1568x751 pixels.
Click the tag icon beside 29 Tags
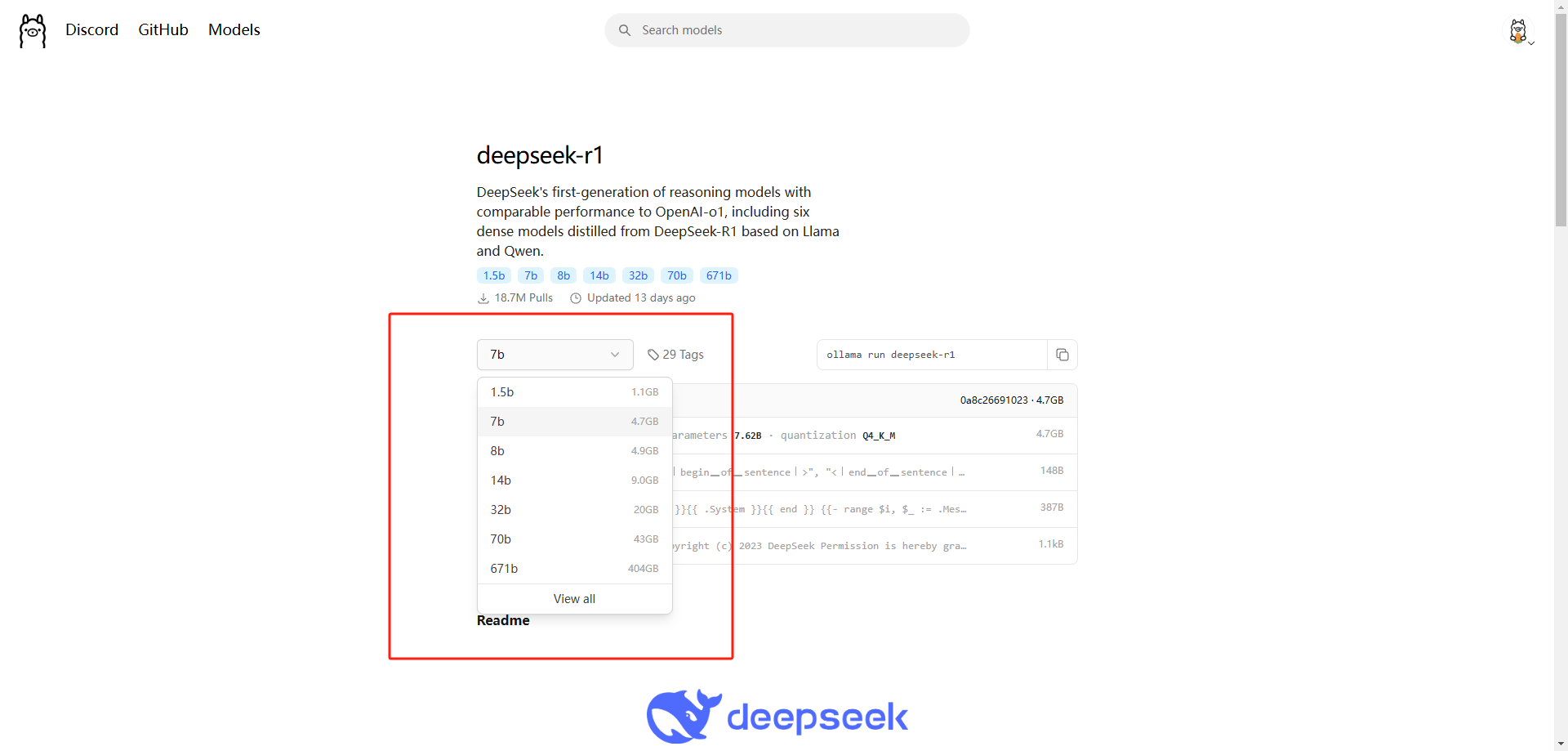(x=653, y=355)
